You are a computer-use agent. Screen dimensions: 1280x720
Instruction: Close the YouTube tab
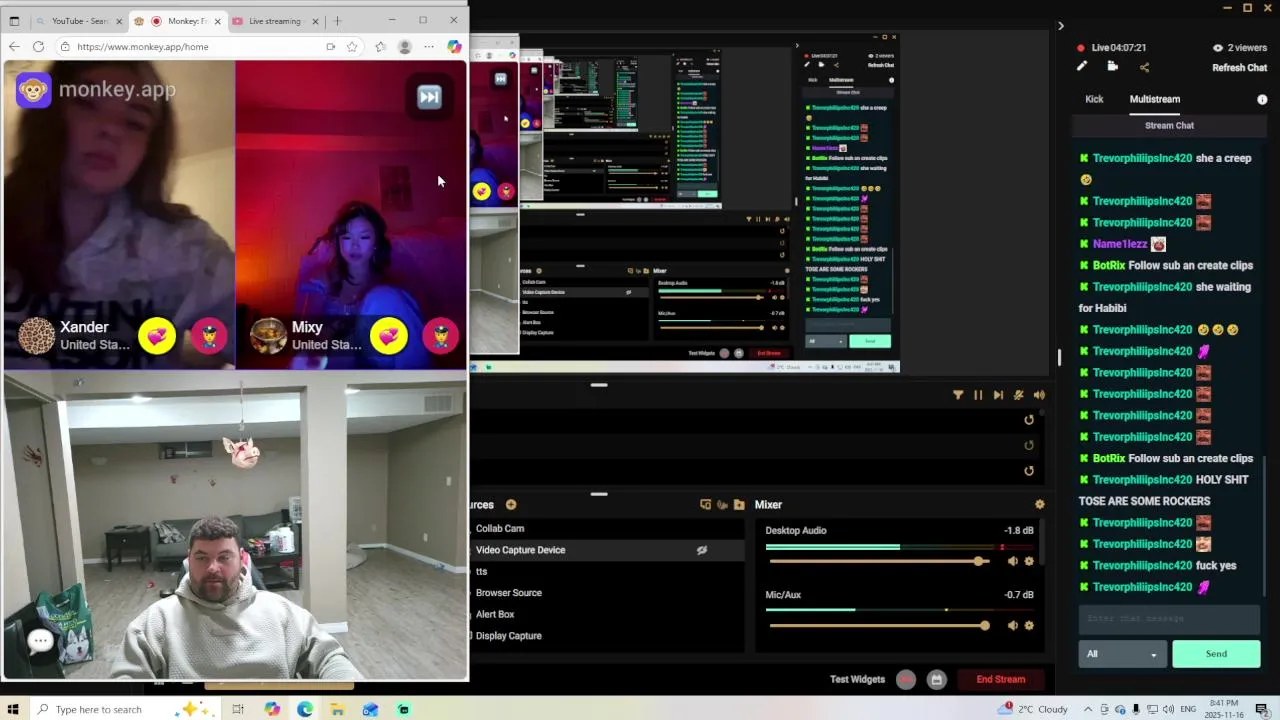coord(119,21)
